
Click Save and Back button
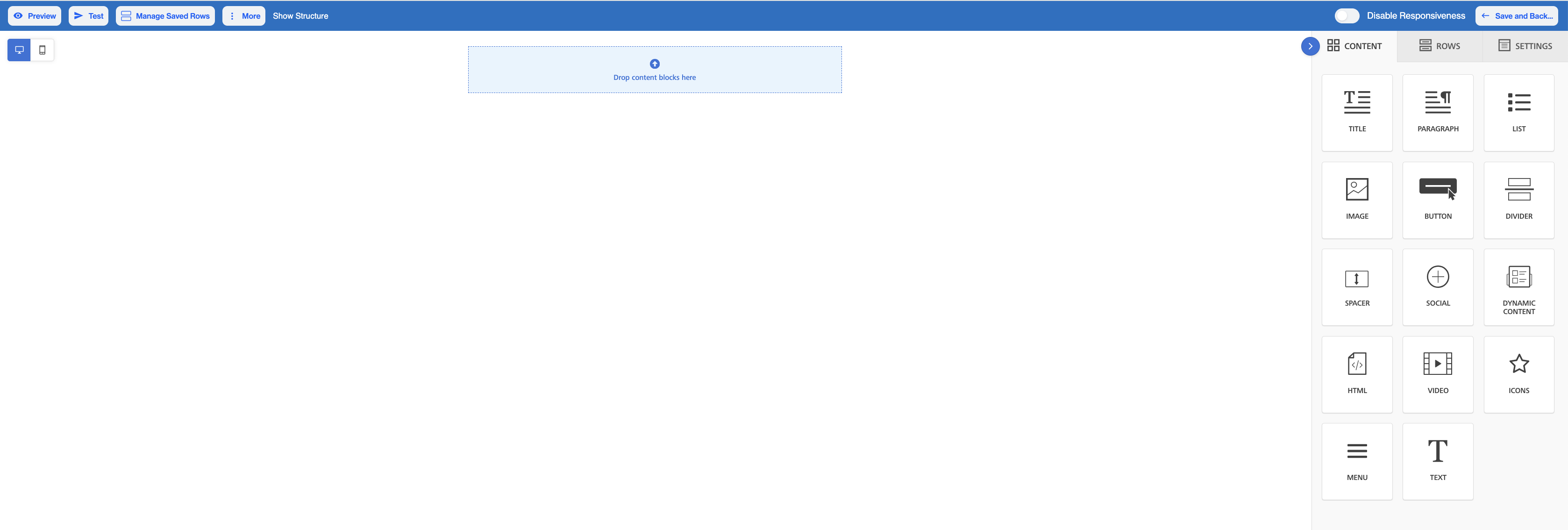click(1517, 16)
